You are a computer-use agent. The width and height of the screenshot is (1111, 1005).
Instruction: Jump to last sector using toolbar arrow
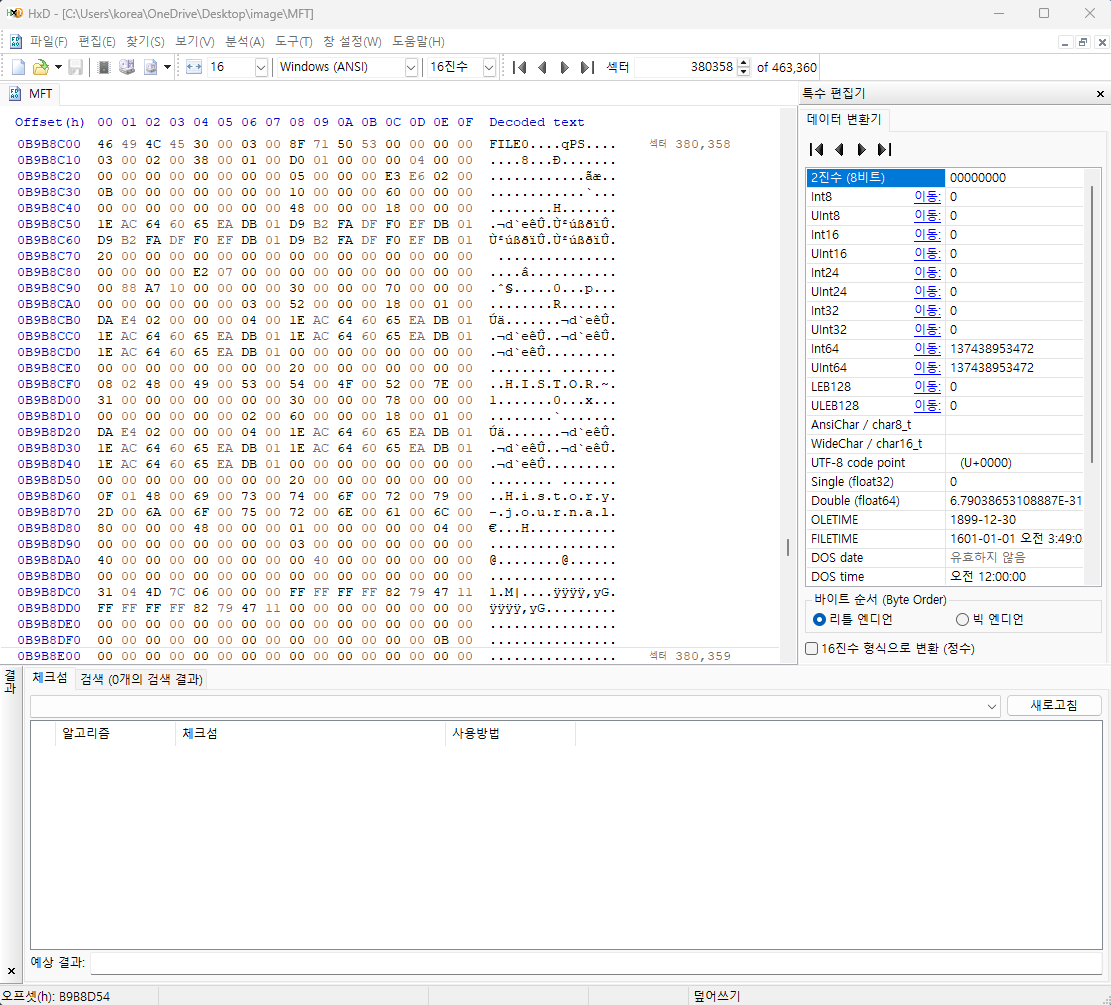[x=587, y=67]
